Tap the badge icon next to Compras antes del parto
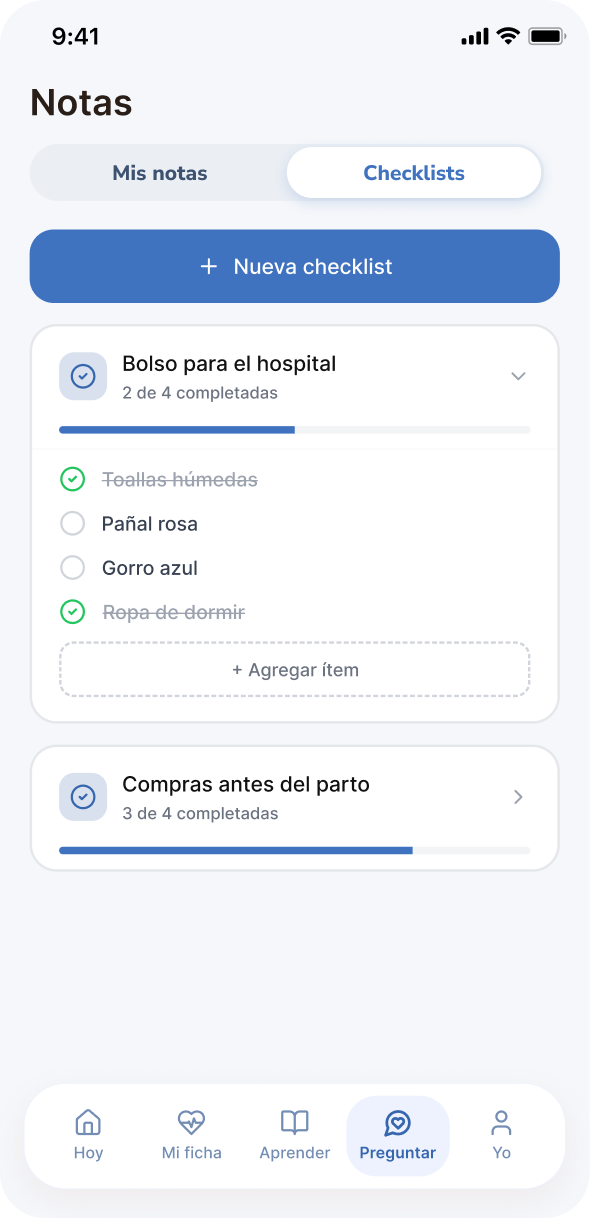Viewport: 590px width, 1218px height. [x=83, y=797]
